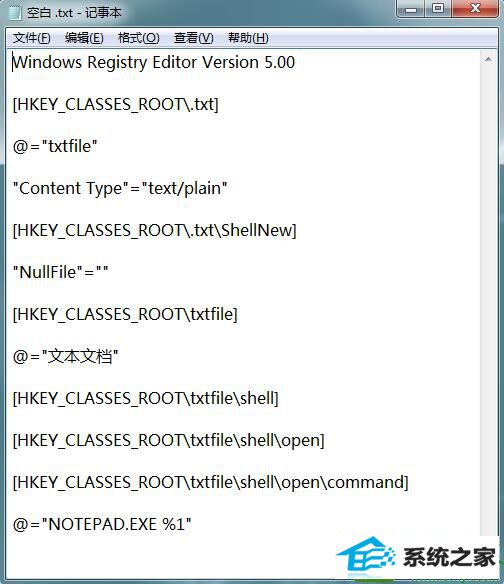
Task: Click the "Content Type"="text/plain" line
Action: (x=120, y=188)
